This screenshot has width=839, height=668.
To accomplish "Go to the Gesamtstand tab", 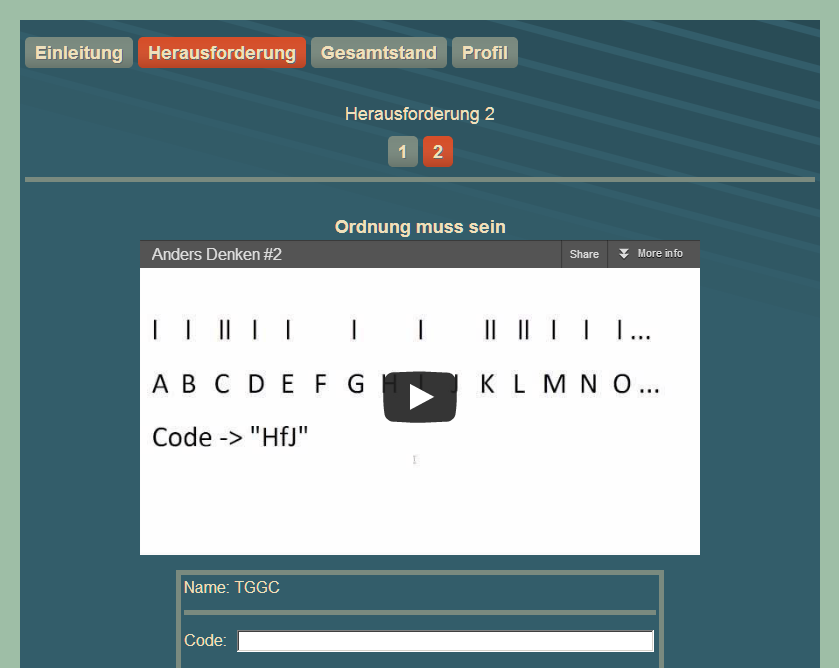I will pyautogui.click(x=378, y=53).
